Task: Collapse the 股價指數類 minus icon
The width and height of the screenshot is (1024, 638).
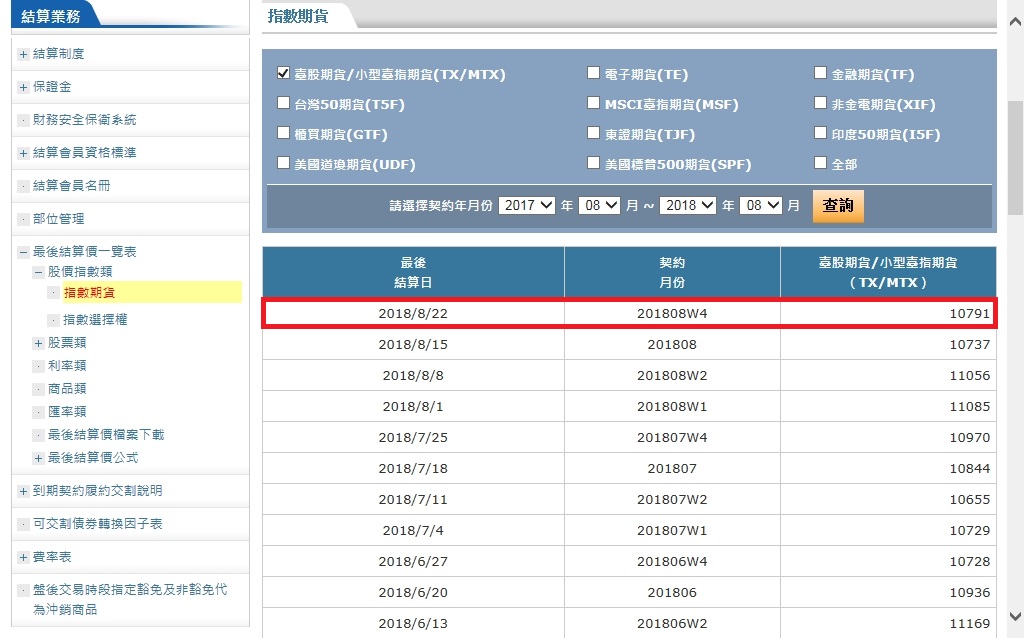Action: pos(39,272)
